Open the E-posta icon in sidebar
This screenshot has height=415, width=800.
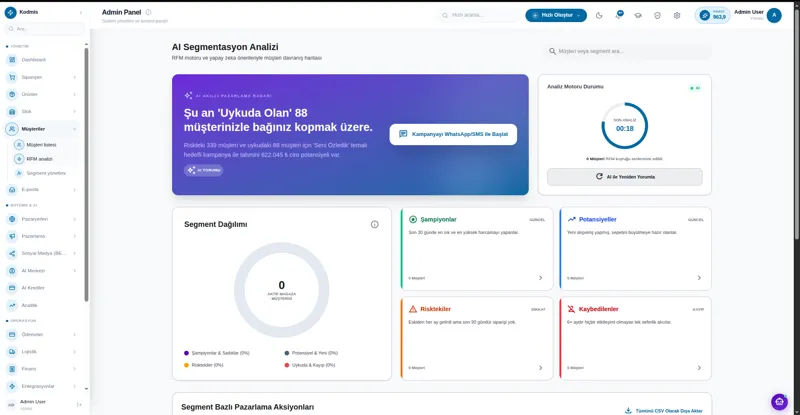(12, 189)
